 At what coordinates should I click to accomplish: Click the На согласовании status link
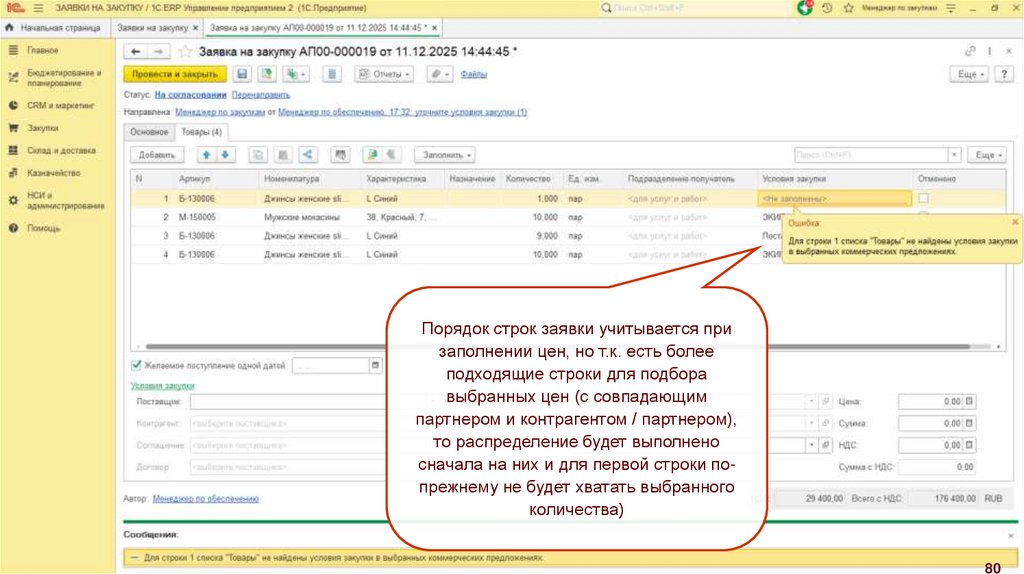point(190,95)
